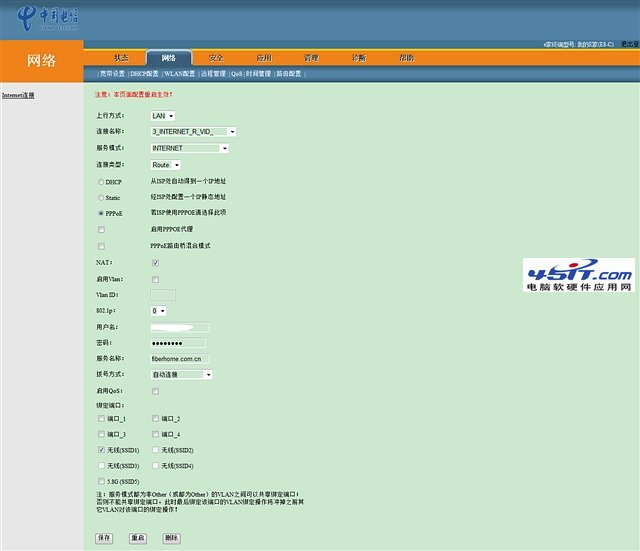Click the 删除 delete button
Screen dimensions: 640x551
171,538
